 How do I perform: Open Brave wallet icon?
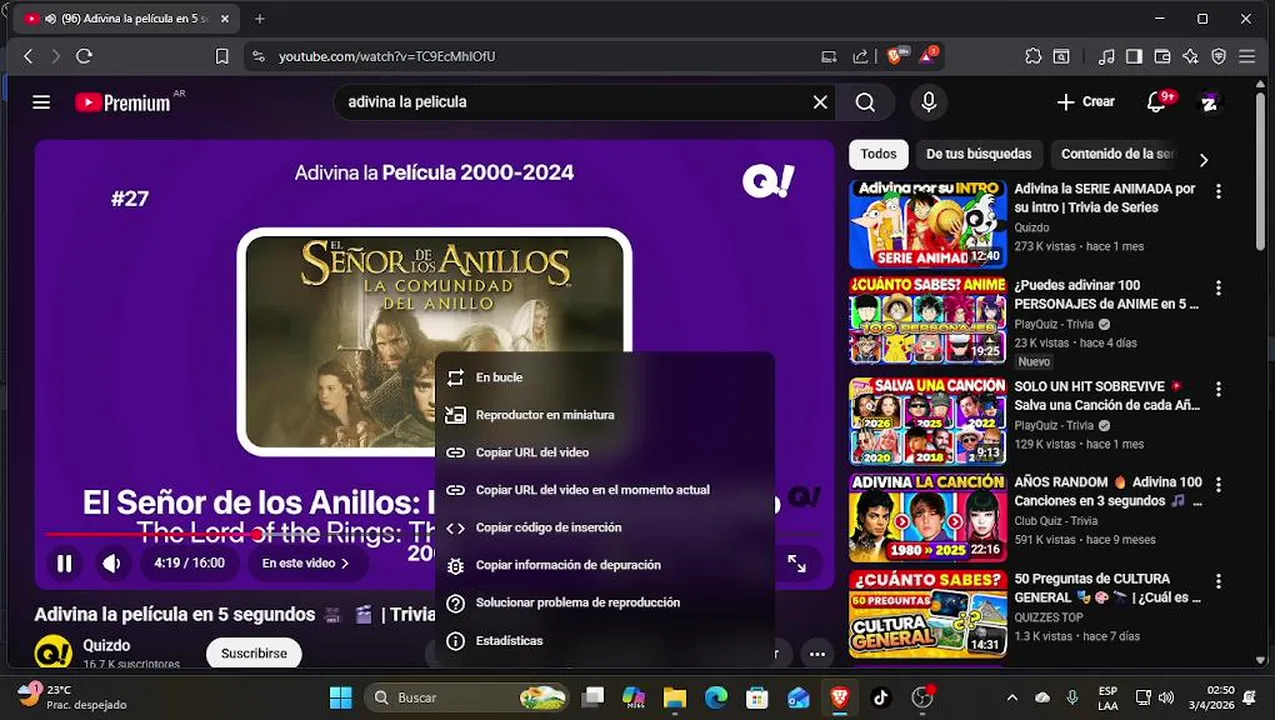(1162, 57)
